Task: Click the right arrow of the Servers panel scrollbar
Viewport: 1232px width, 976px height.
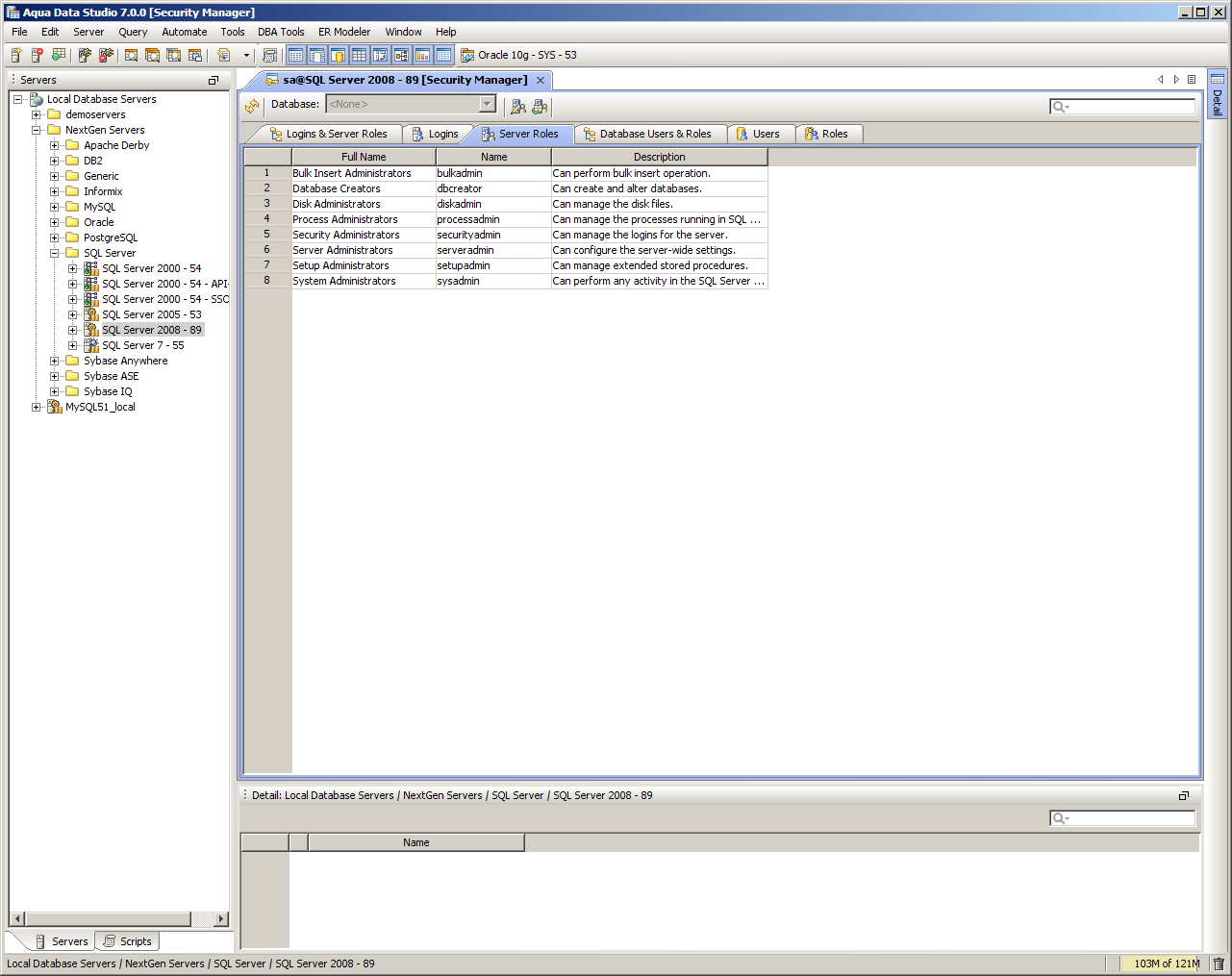Action: pyautogui.click(x=221, y=918)
